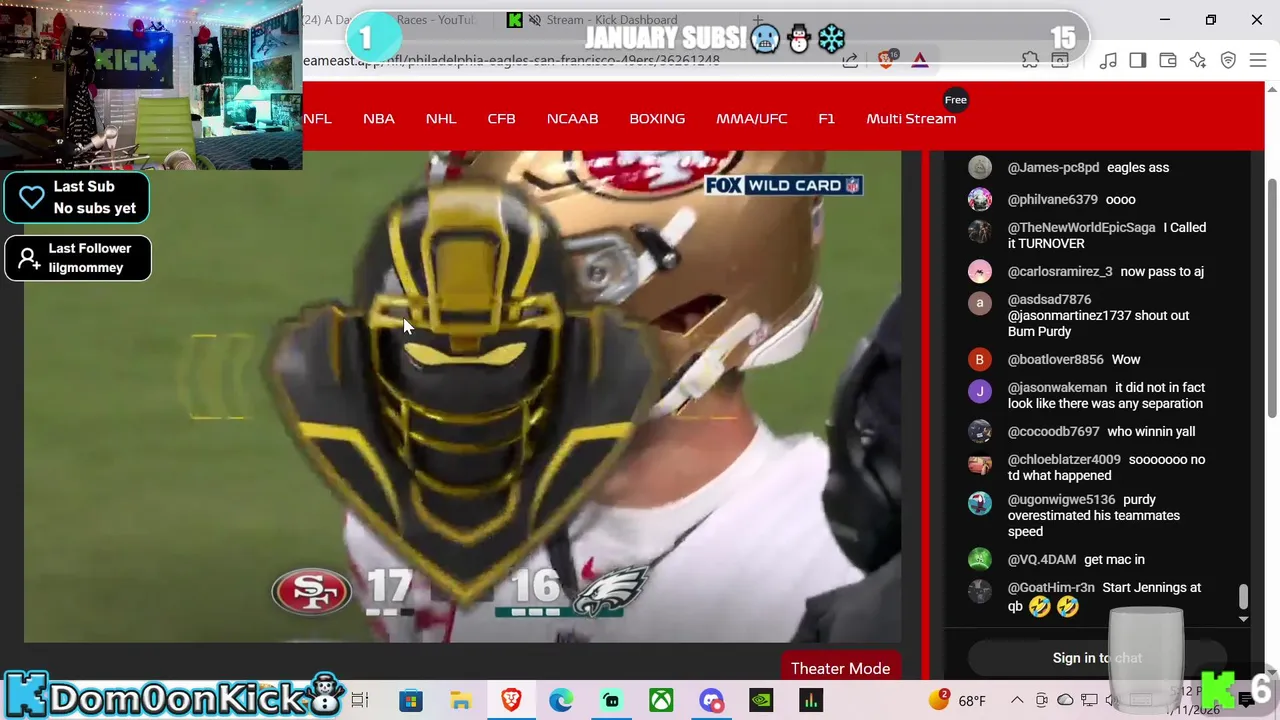The height and width of the screenshot is (720, 1280).
Task: Select the CFB category
Action: [x=501, y=118]
